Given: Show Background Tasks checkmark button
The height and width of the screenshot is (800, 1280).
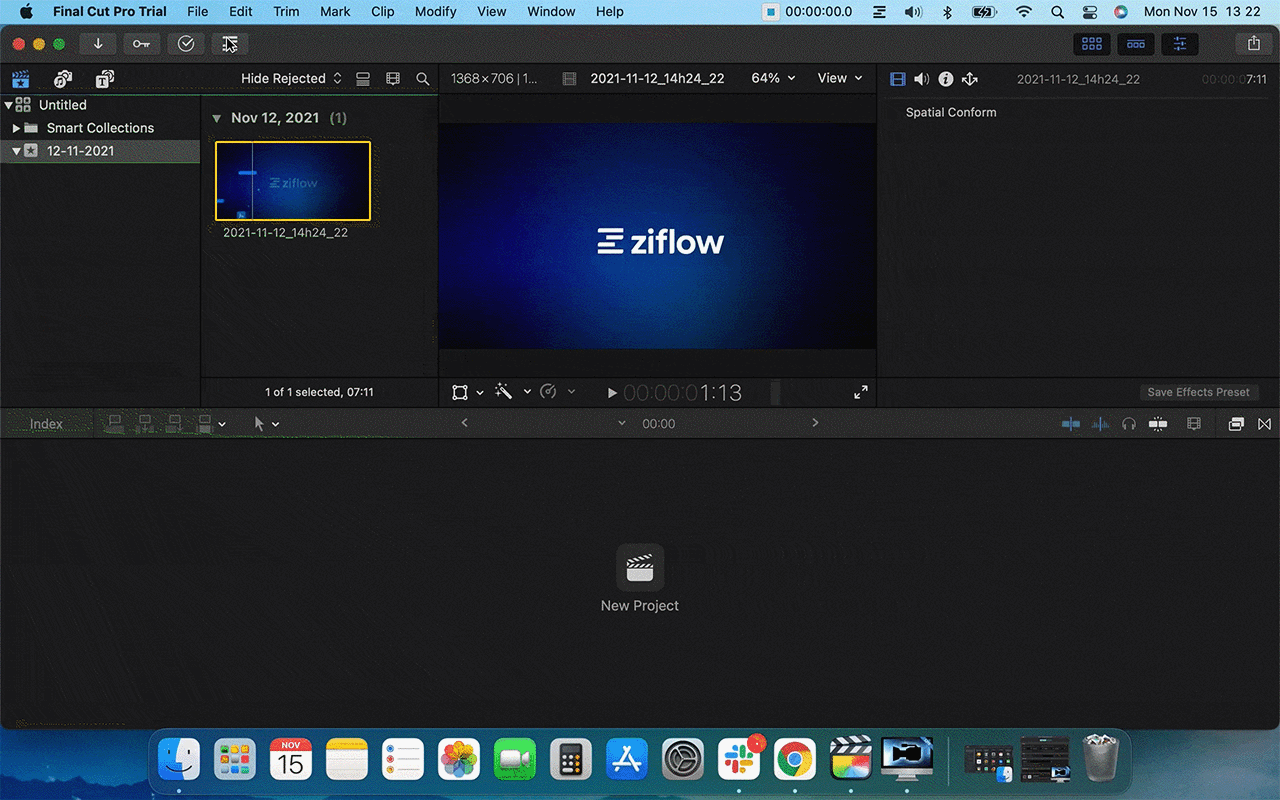Looking at the screenshot, I should 186,44.
